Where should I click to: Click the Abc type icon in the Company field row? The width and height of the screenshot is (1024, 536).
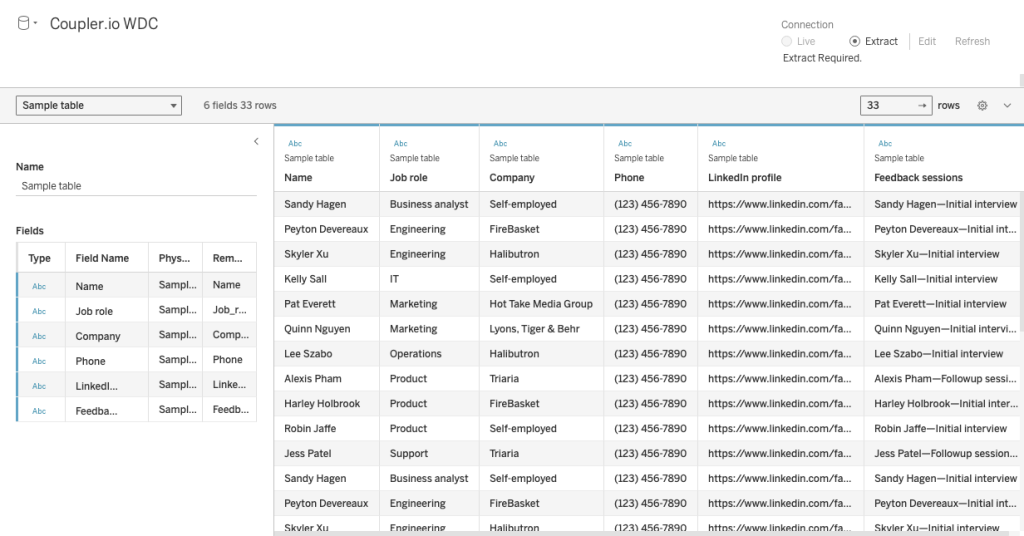39,336
